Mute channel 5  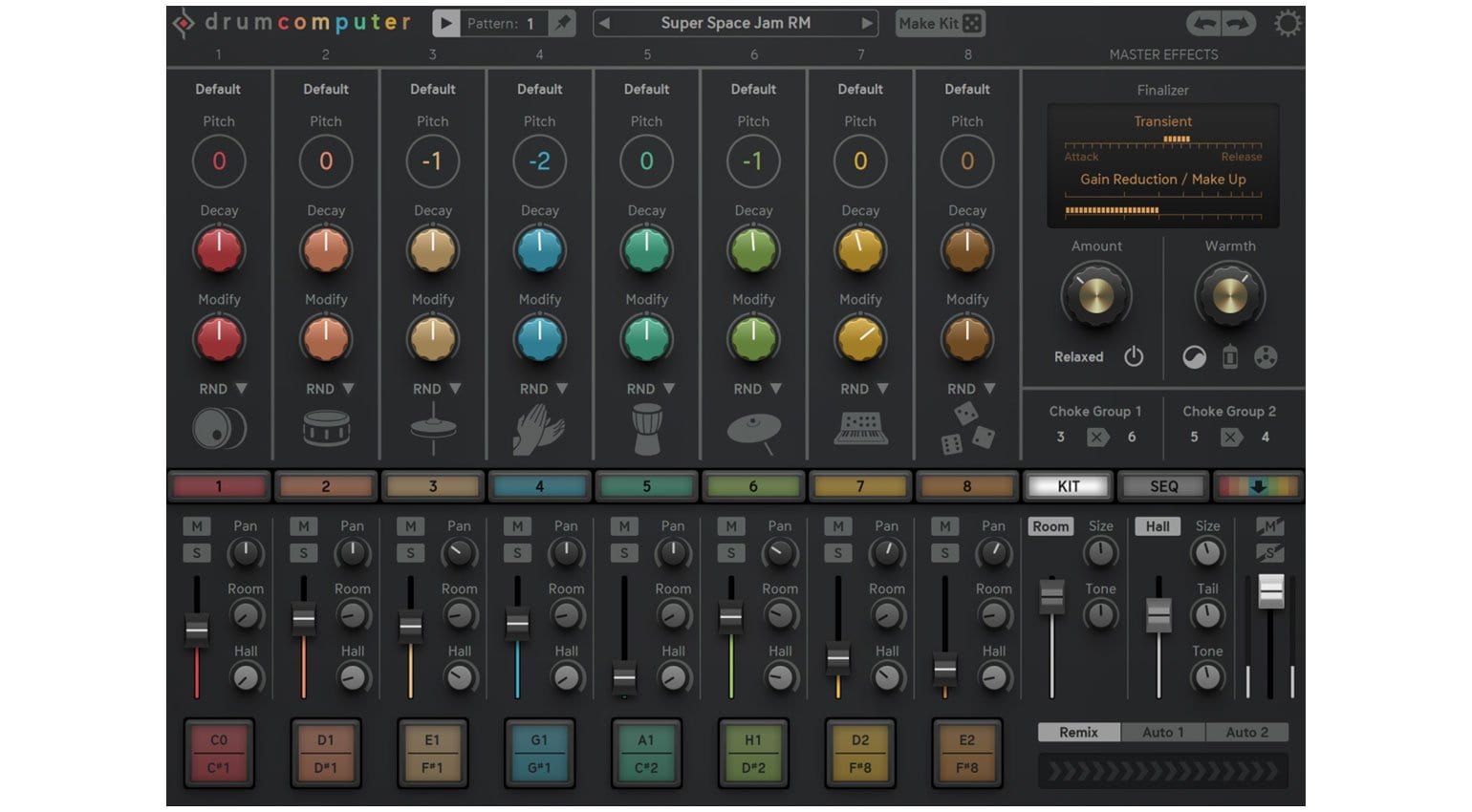(x=624, y=526)
